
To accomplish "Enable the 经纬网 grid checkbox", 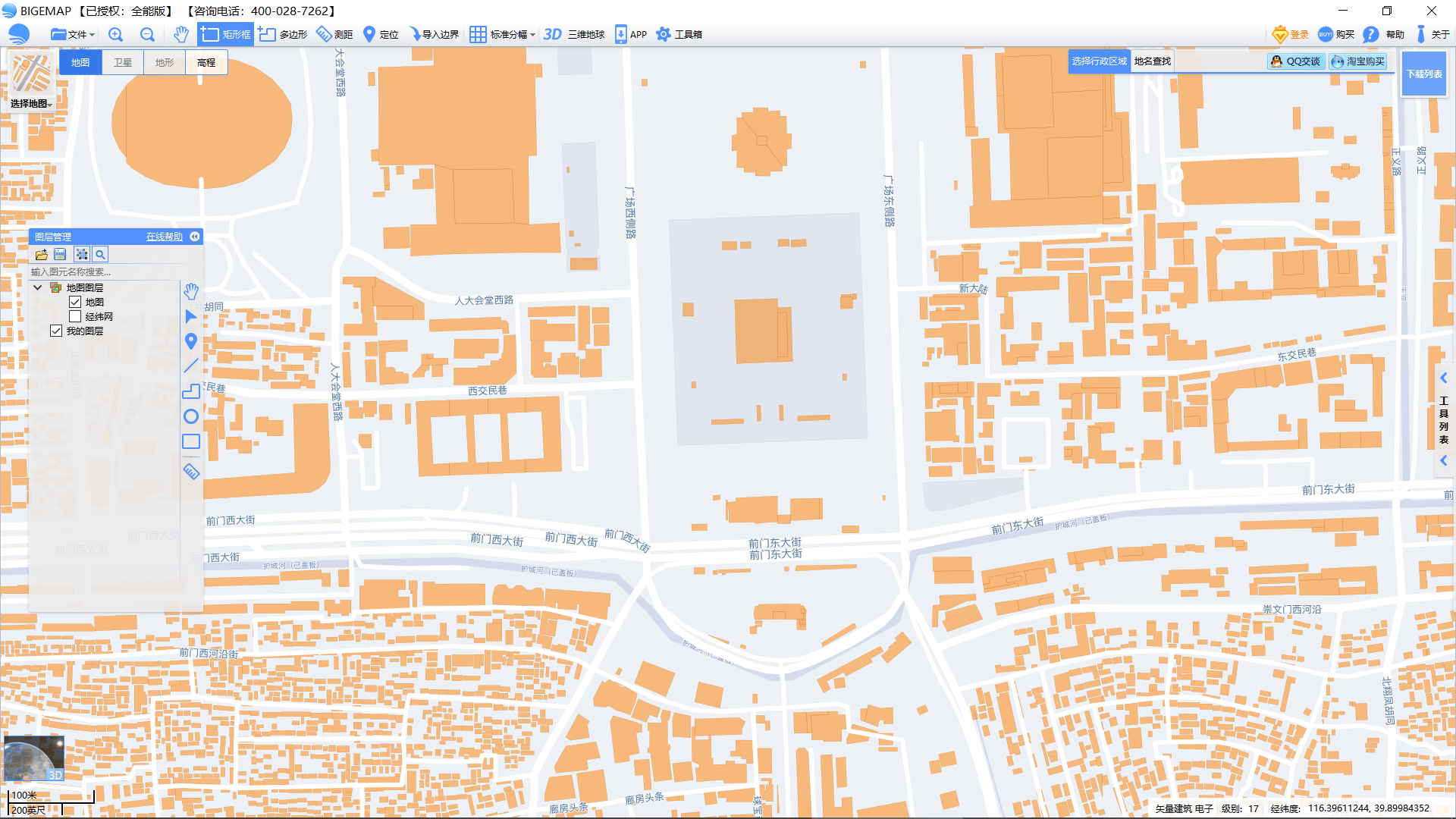I will pos(75,316).
